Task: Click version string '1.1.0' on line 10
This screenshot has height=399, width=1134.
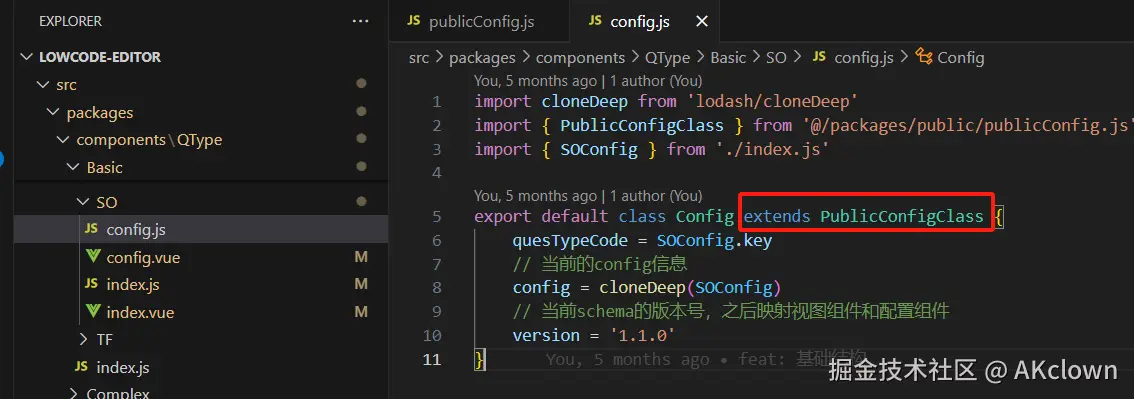Action: 642,335
